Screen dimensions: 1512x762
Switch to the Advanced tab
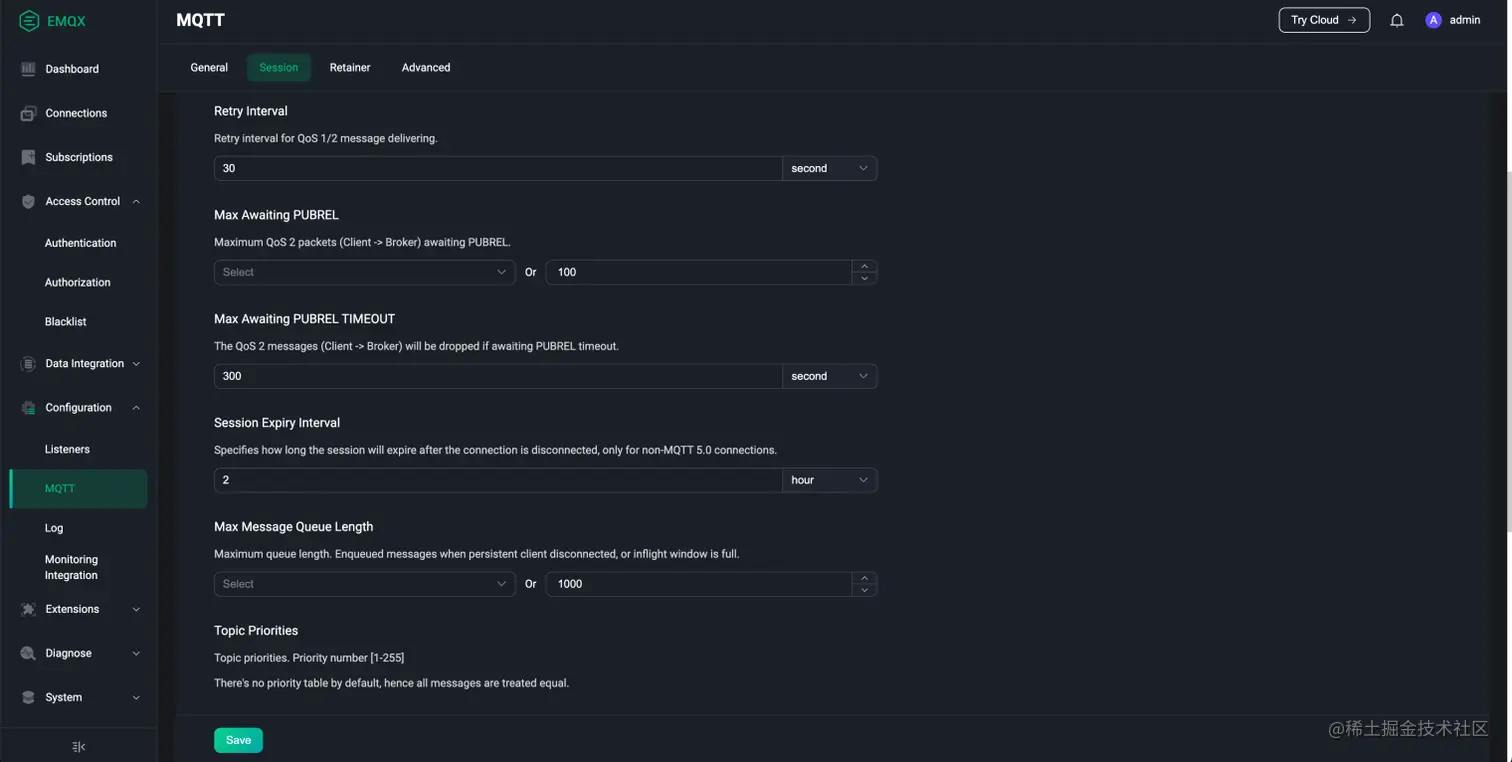coord(425,67)
